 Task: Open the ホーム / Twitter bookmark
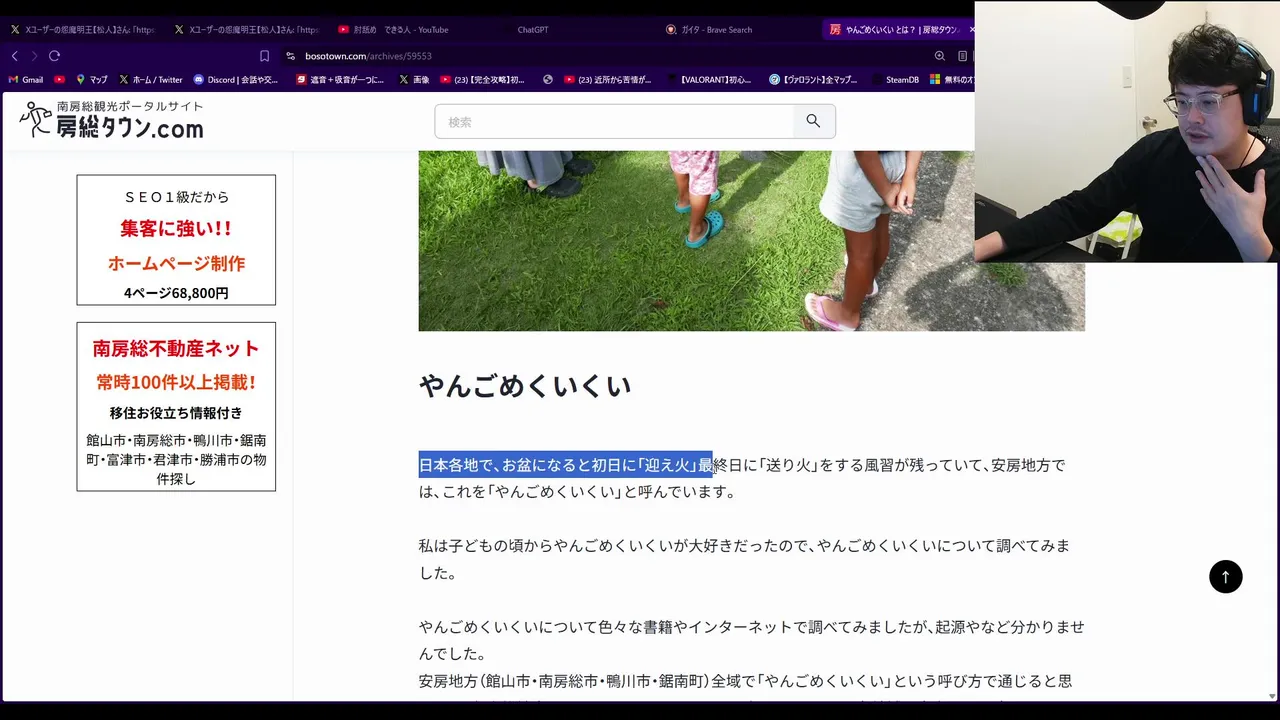point(151,79)
